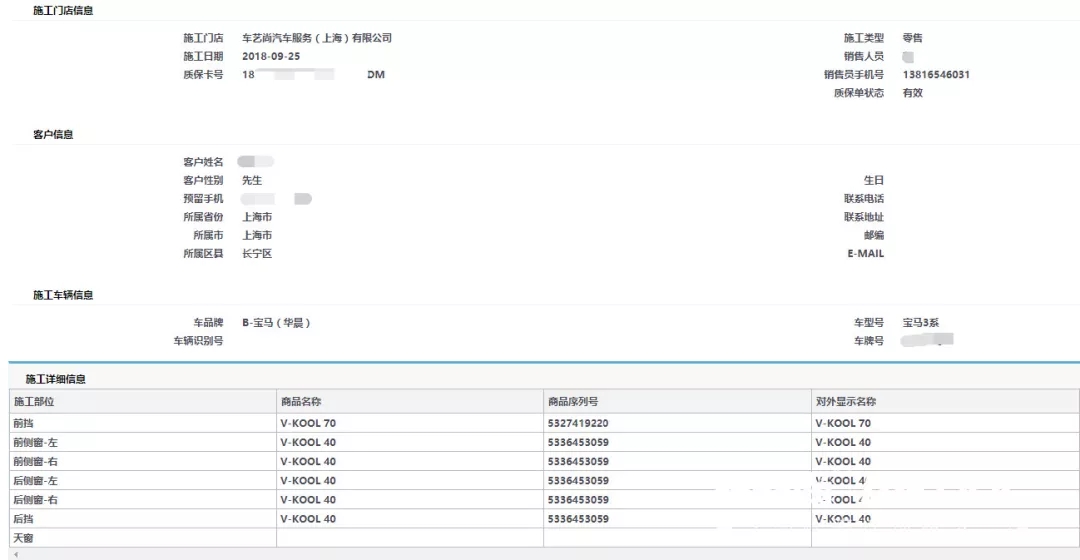Click the 施工详细信息 table title
1080x560 pixels.
pos(56,380)
